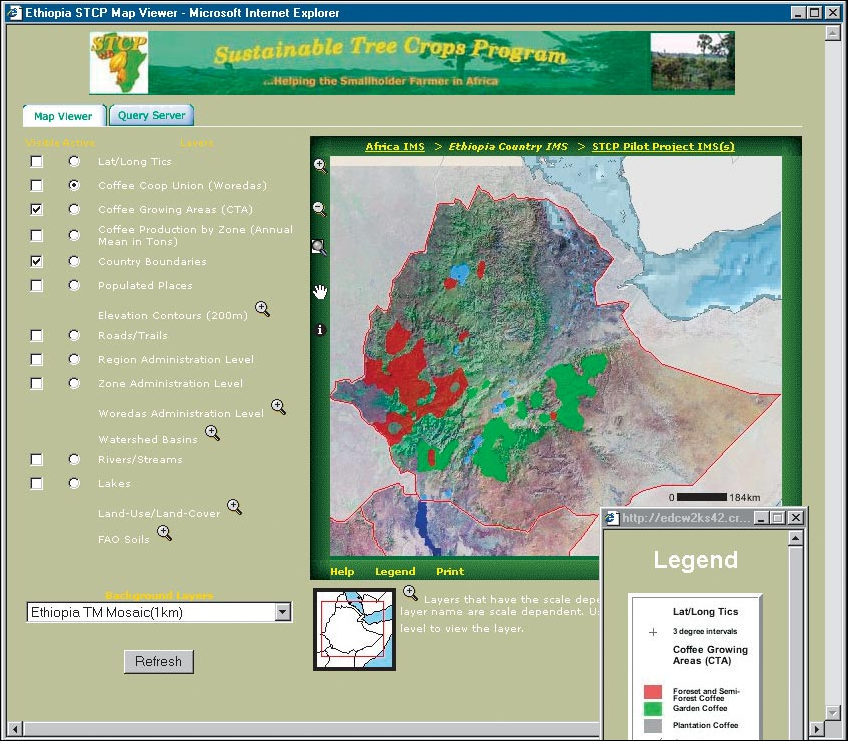Click magnifier icon next to Woredas Administration Level
This screenshot has height=741, width=848.
coord(279,407)
